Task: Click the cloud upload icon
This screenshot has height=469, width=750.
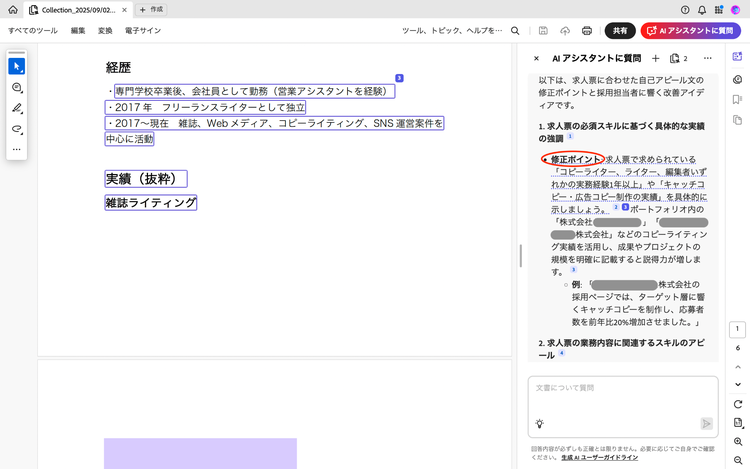Action: (x=565, y=31)
